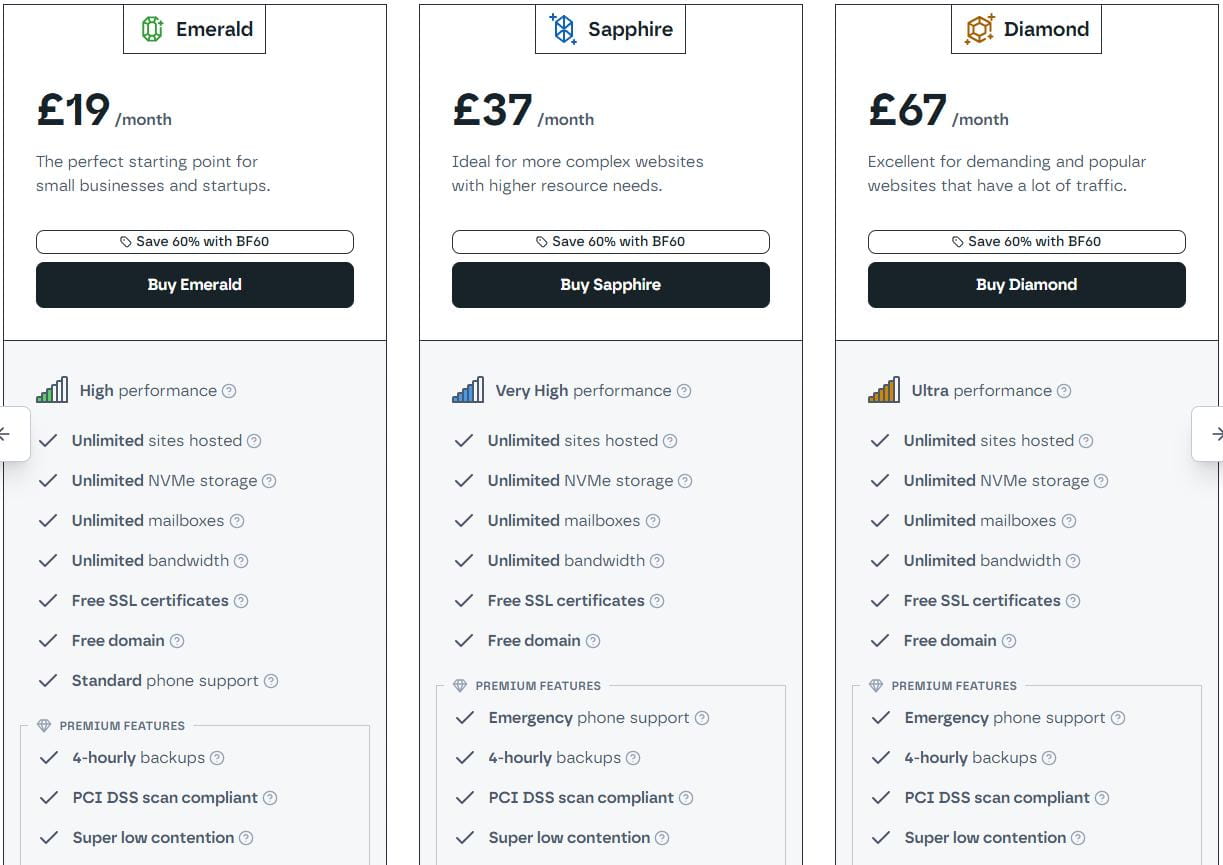Open help for Sapphire Emergency phone support

(x=702, y=718)
